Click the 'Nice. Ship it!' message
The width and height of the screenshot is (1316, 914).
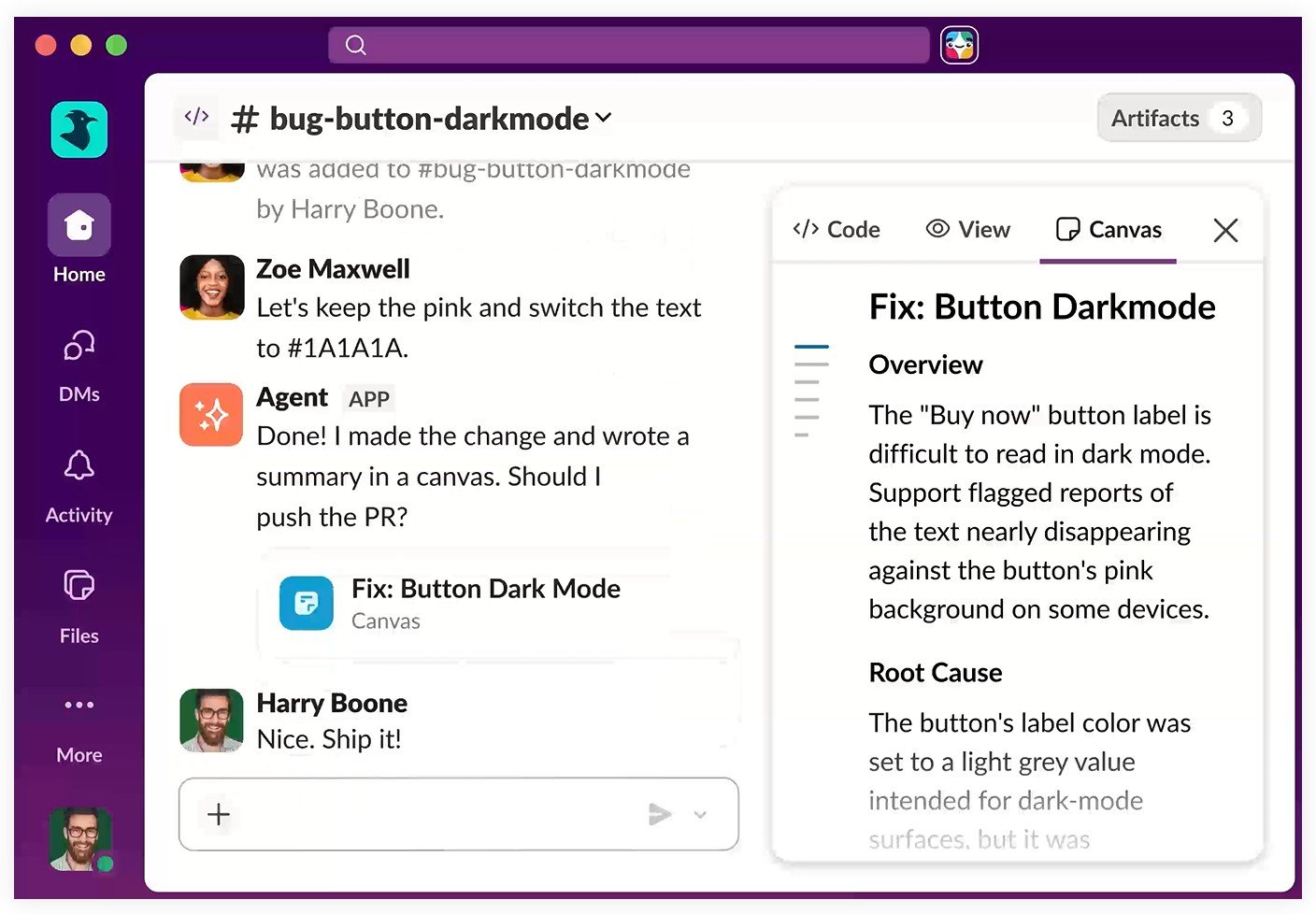pos(329,739)
